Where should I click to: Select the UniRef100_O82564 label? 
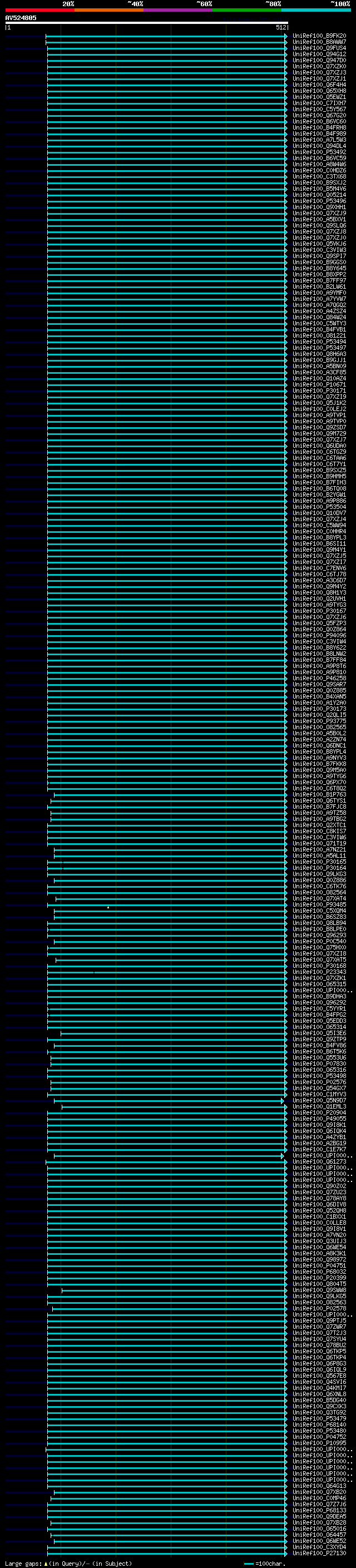coord(319,892)
